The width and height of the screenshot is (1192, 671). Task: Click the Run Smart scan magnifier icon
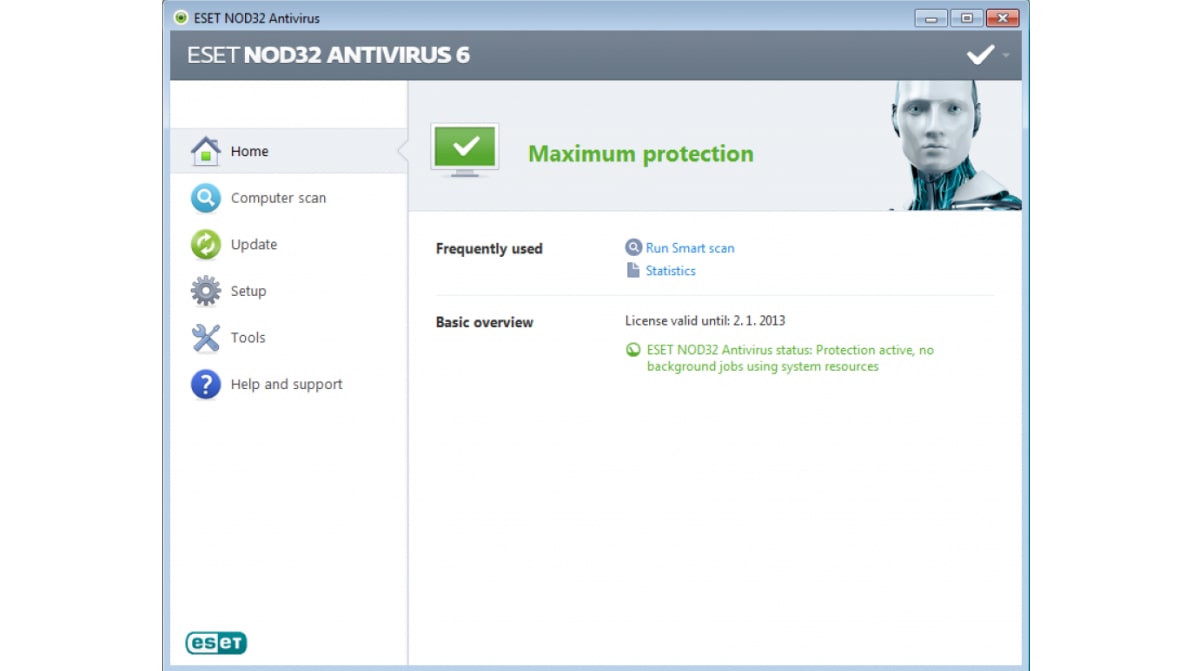(633, 248)
